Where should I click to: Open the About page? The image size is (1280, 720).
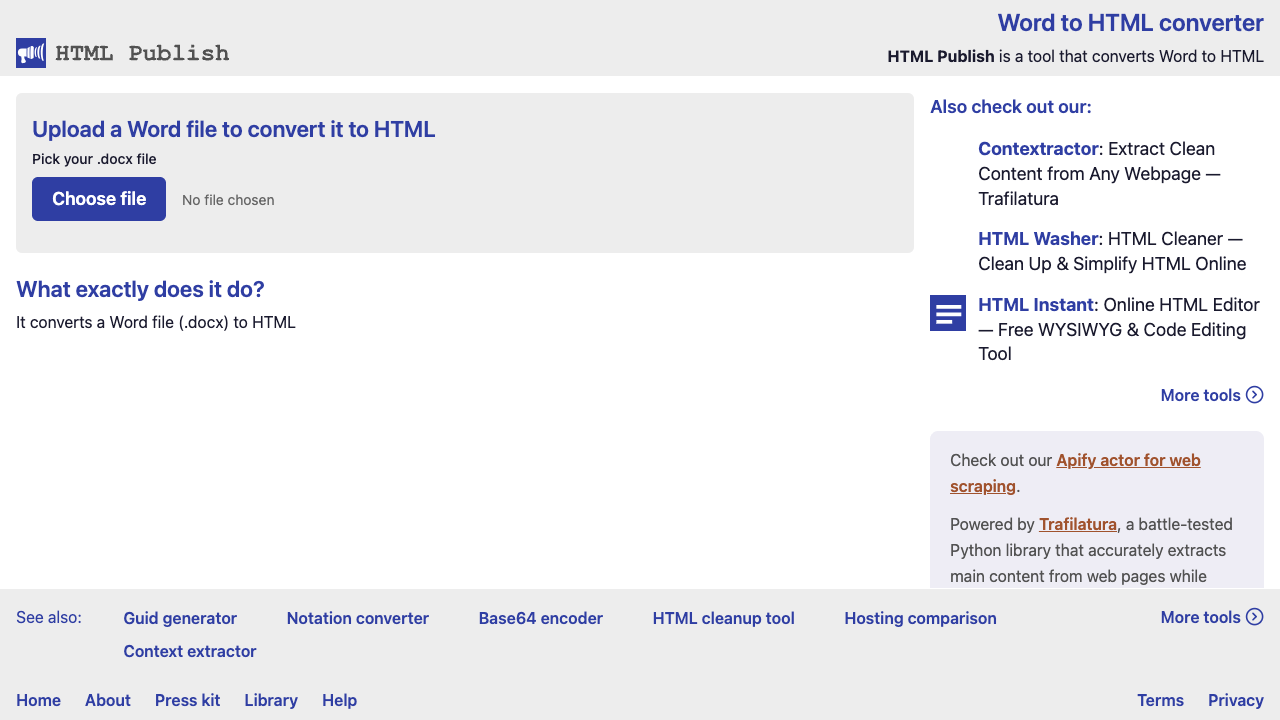(107, 700)
